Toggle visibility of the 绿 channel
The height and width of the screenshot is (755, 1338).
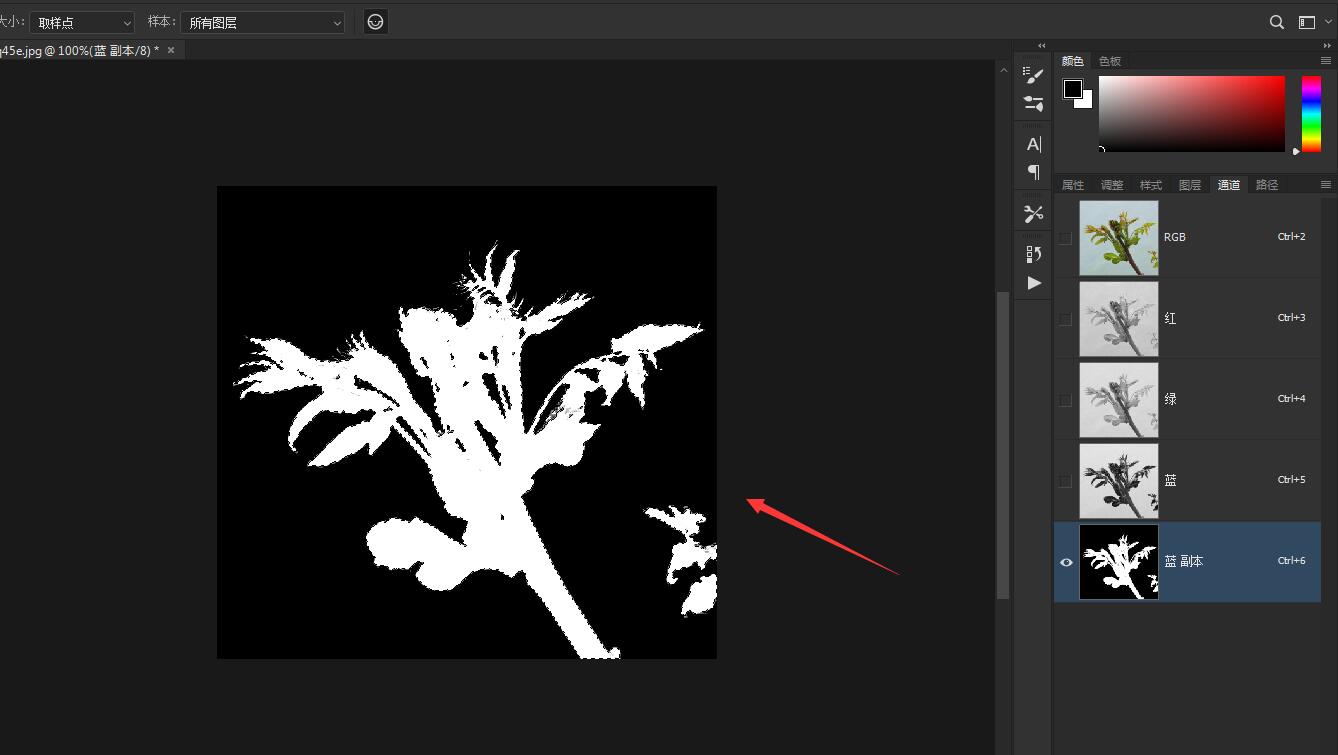point(1065,400)
